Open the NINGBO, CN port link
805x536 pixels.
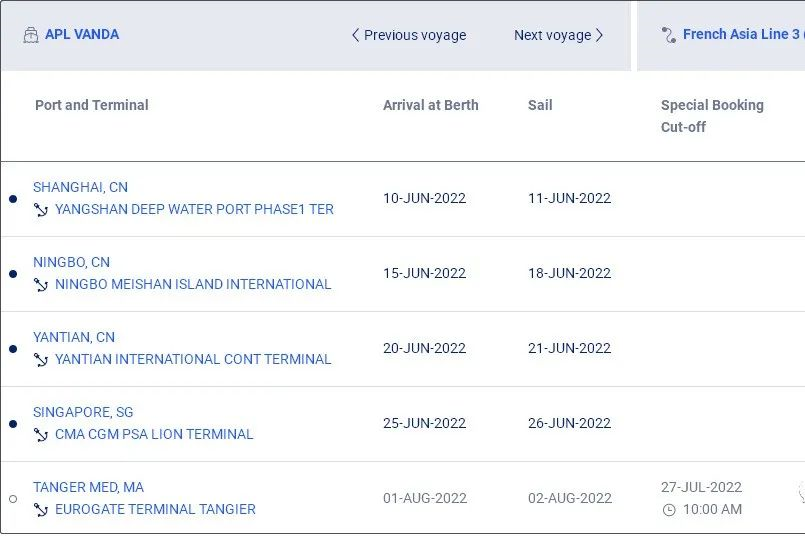[x=71, y=262]
